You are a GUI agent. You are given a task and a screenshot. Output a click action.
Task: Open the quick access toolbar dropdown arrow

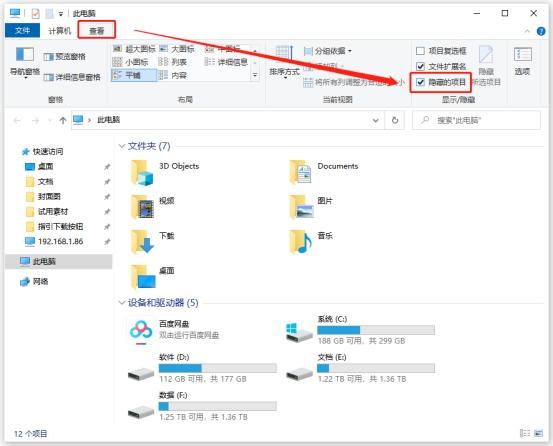pos(61,14)
